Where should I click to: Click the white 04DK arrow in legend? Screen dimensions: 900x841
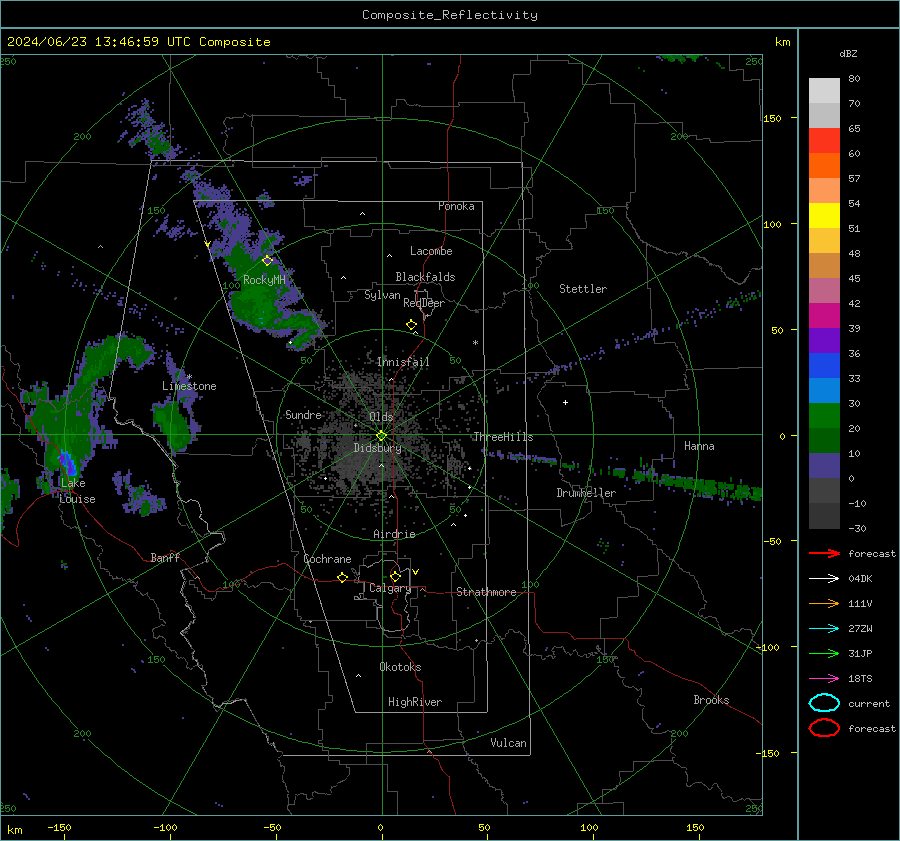(x=824, y=579)
